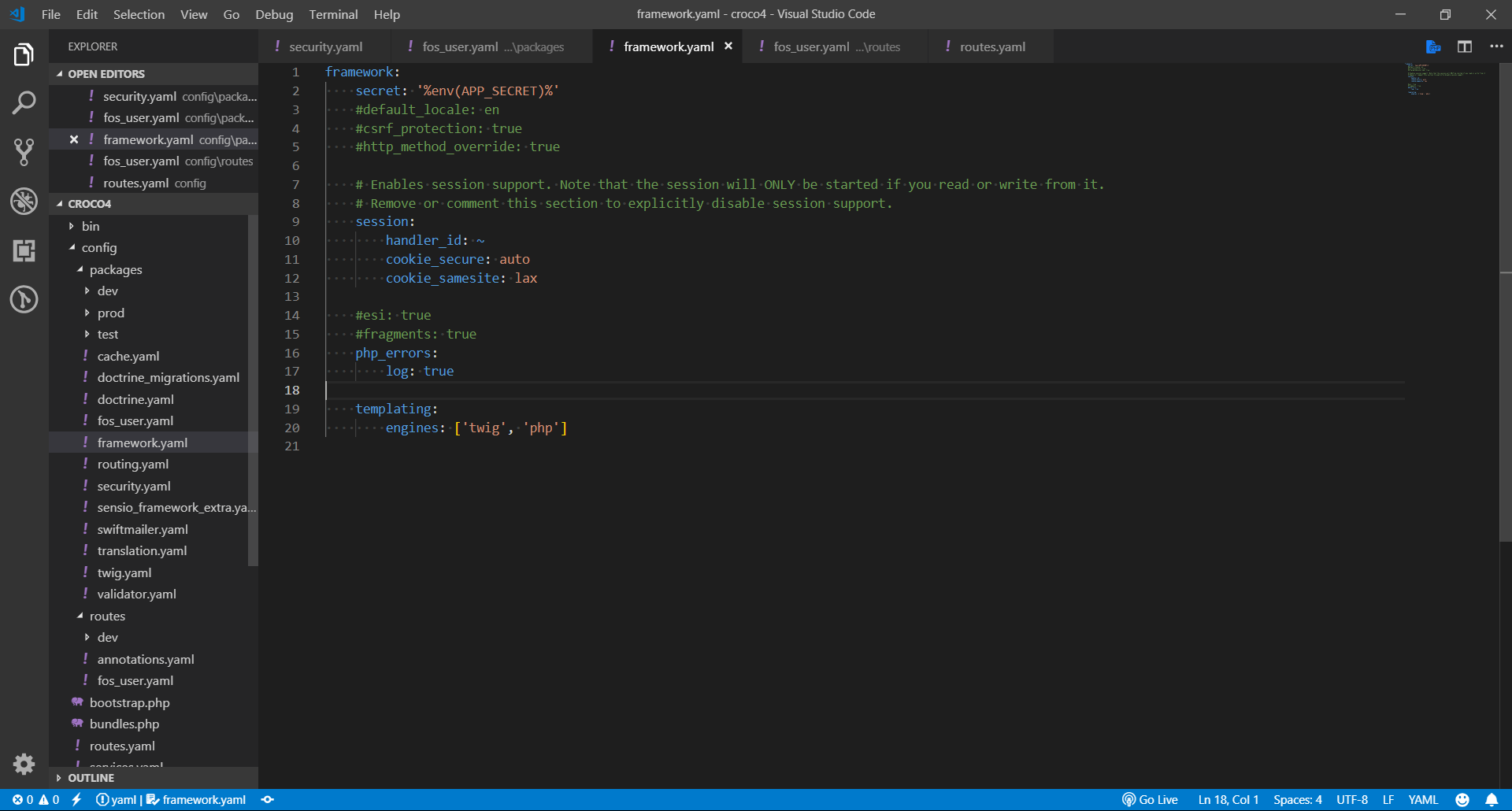The height and width of the screenshot is (811, 1512).
Task: Collapse the Open Editors section
Action: point(154,74)
